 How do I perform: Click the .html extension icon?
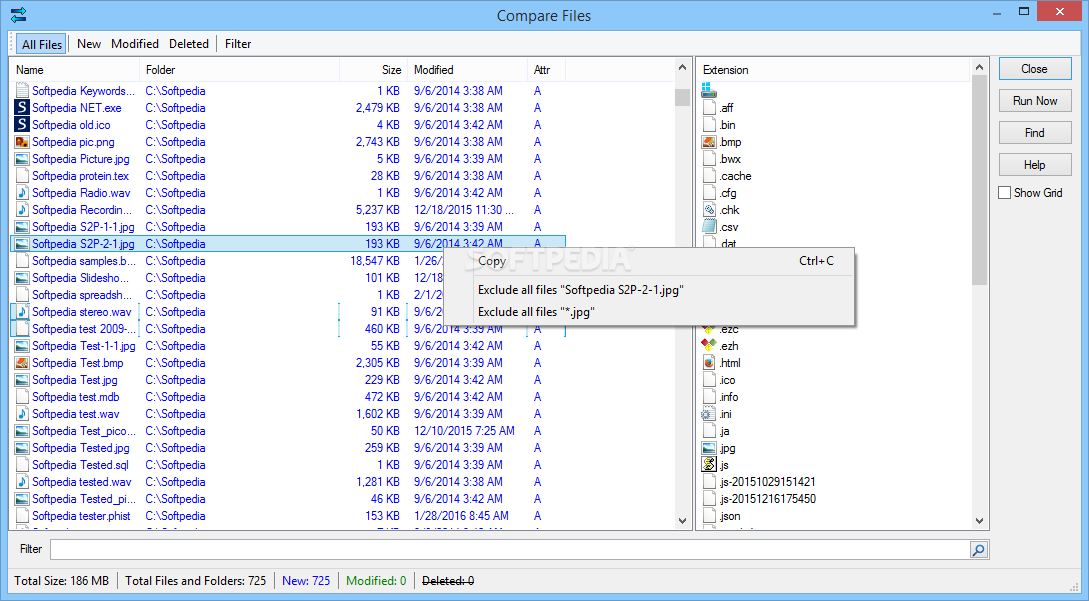click(708, 363)
